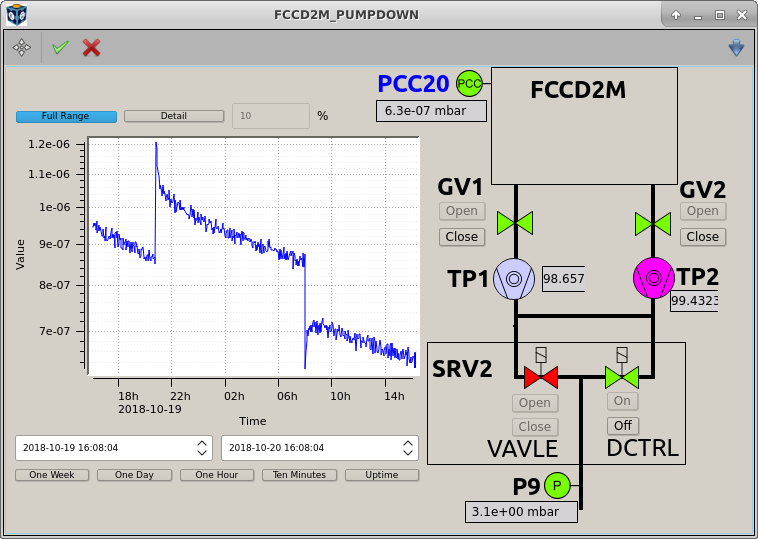Turn DCTRL On
The width and height of the screenshot is (758, 539).
(x=623, y=401)
